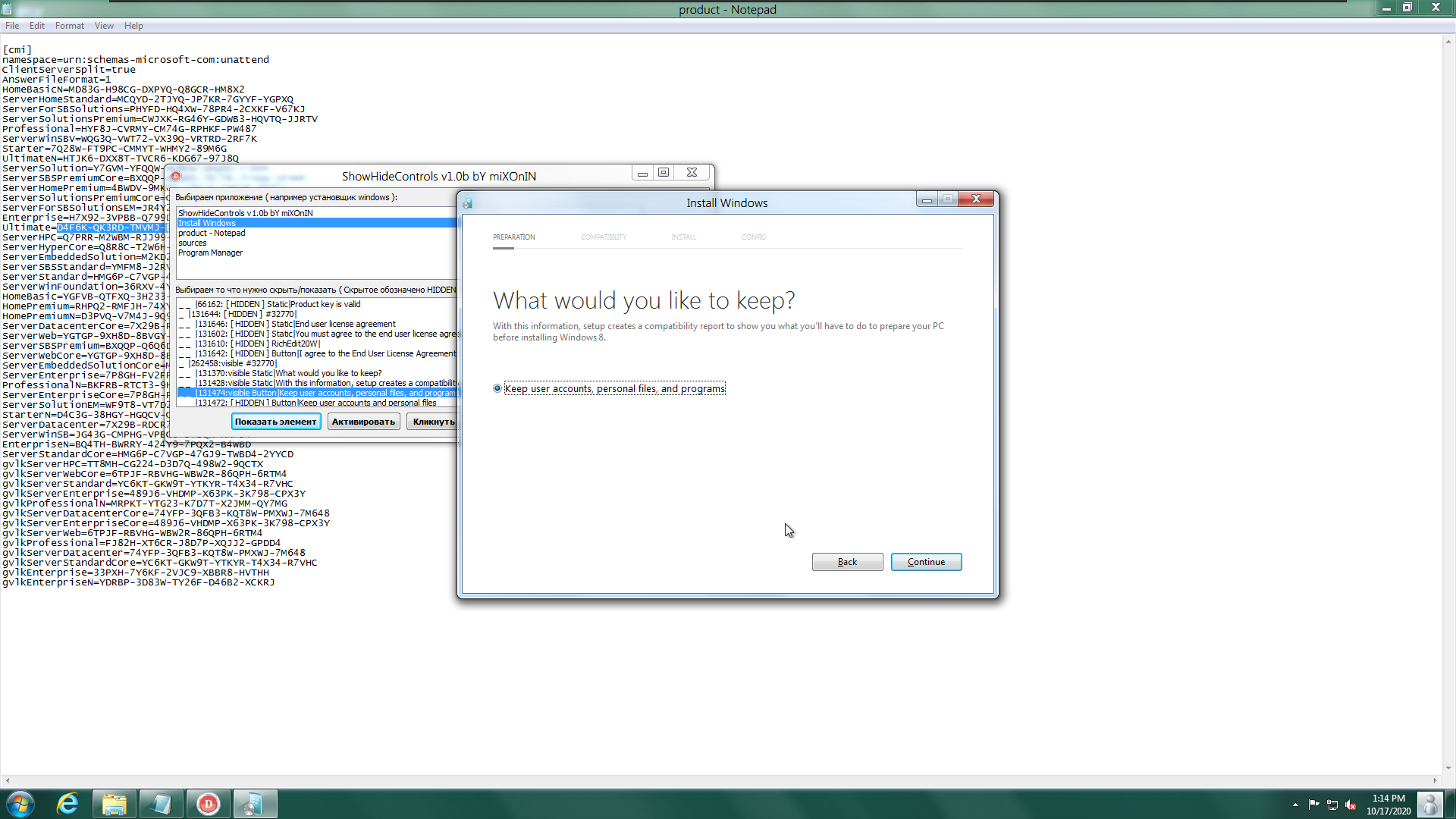Open Action Center flag tray icon
Viewport: 1456px width, 819px height.
(x=1314, y=805)
